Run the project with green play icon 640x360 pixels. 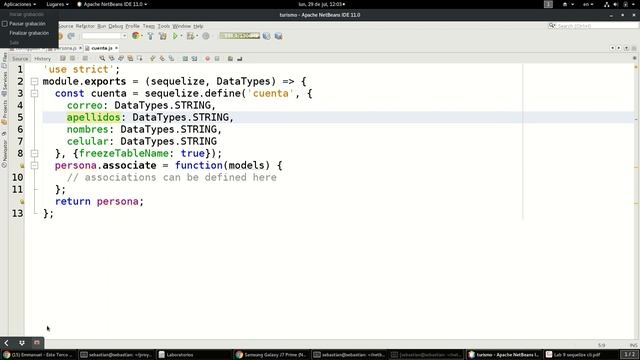[175, 36]
